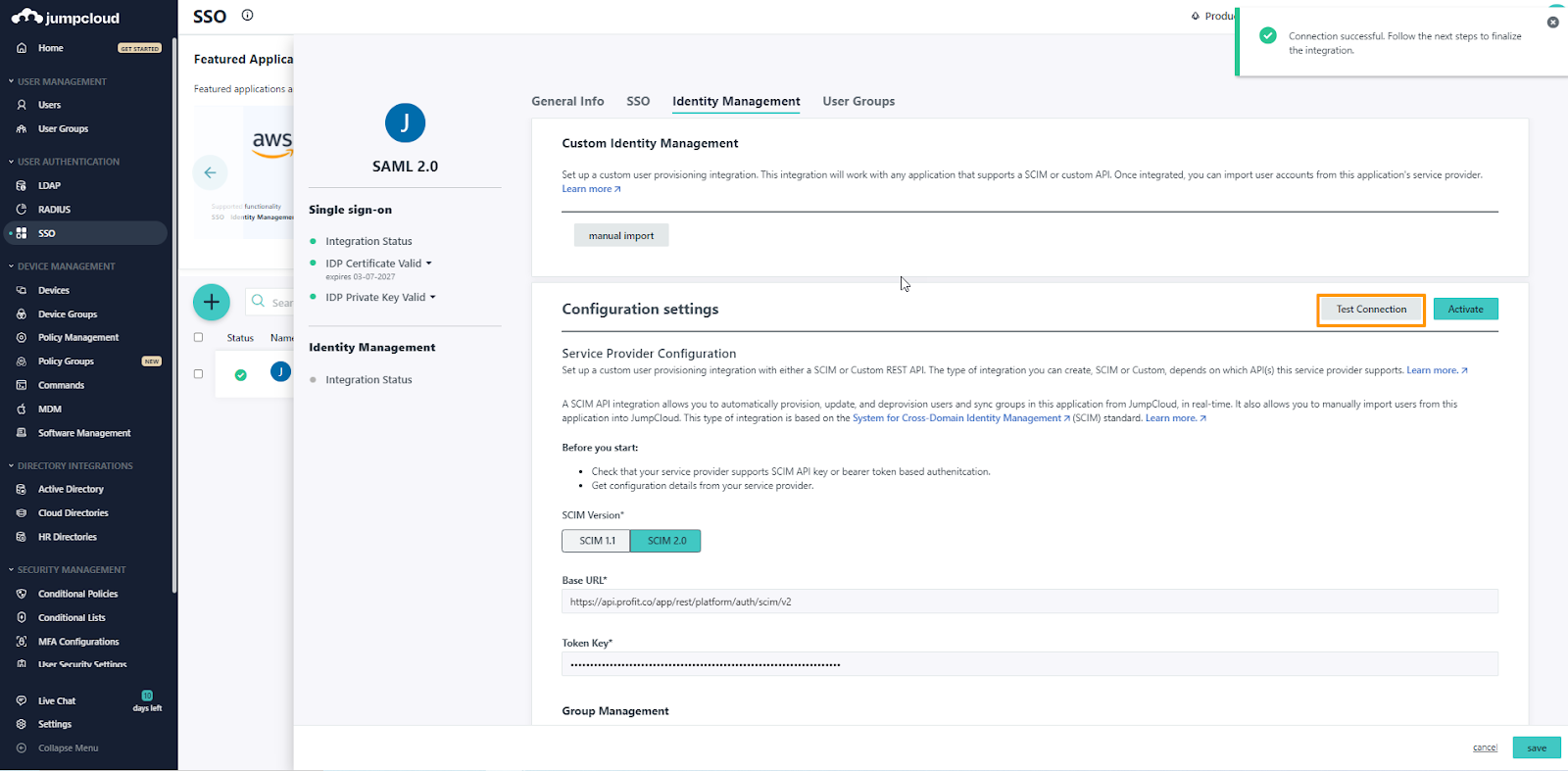Select the Users icon in sidebar
1568x771 pixels.
[x=22, y=105]
